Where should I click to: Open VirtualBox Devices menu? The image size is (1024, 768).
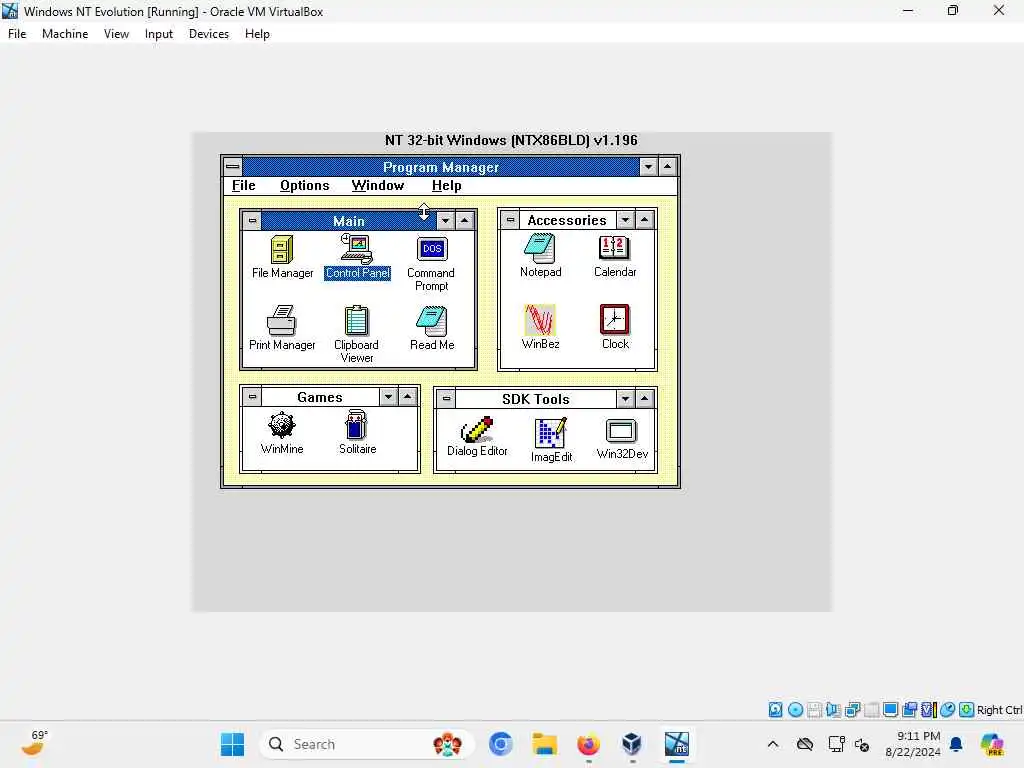pos(209,34)
